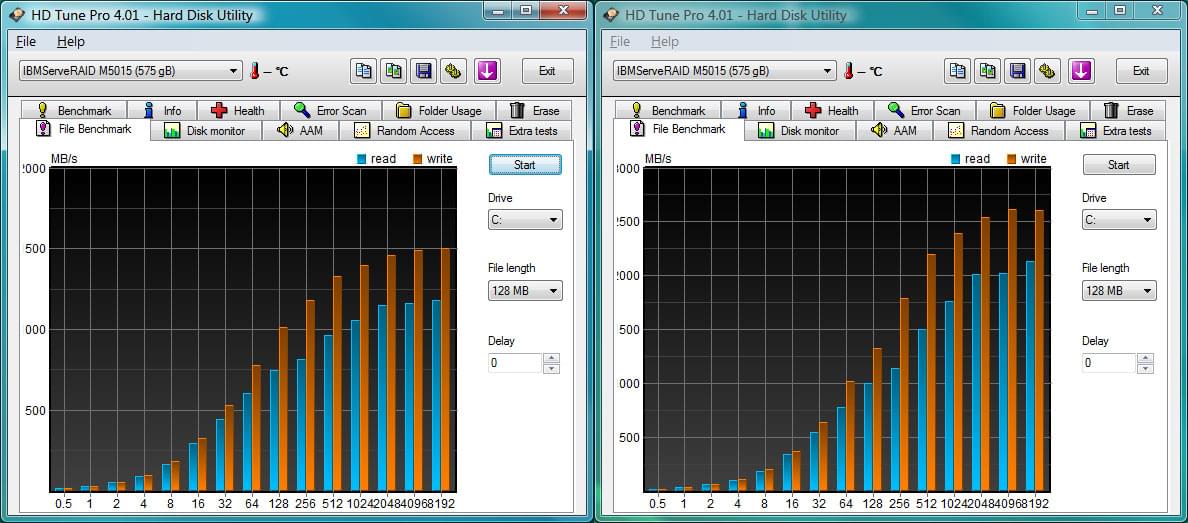The width and height of the screenshot is (1188, 523).
Task: Open the File menu in left window
Action: (x=26, y=42)
